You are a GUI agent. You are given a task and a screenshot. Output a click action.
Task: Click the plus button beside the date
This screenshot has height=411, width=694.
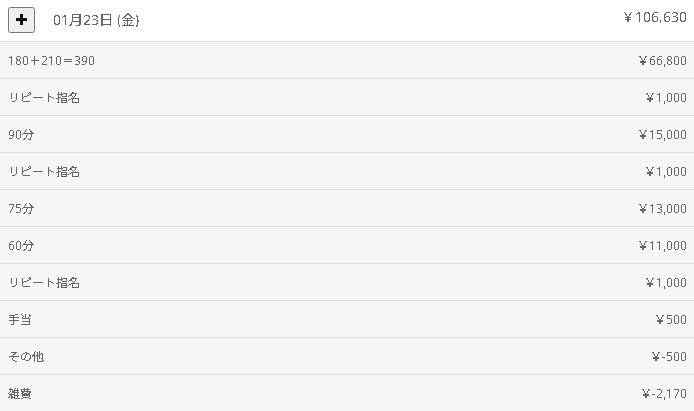pyautogui.click(x=21, y=20)
